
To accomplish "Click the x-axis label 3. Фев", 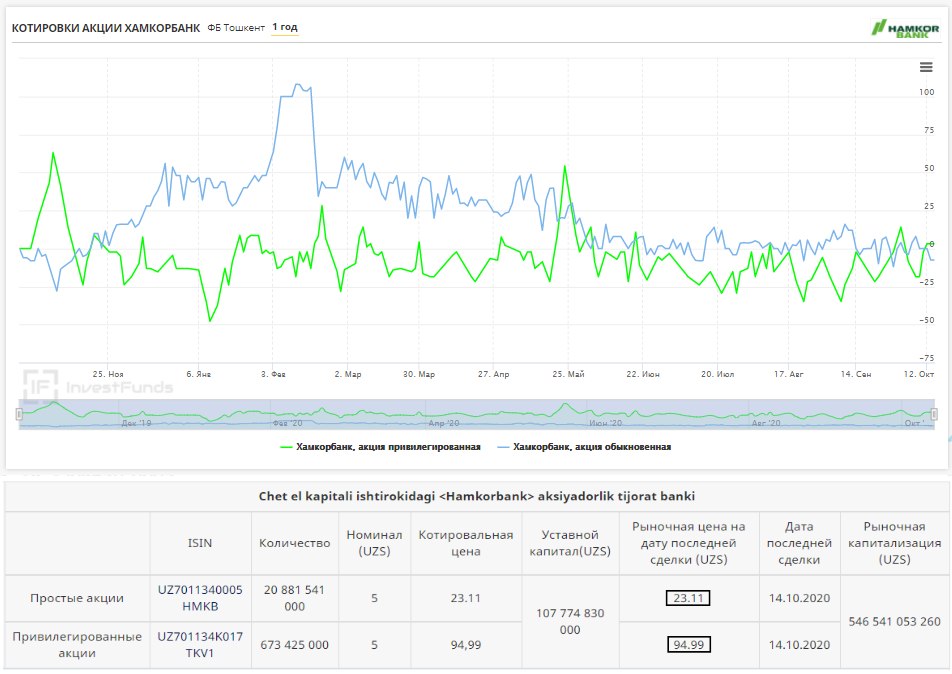I will click(x=273, y=374).
